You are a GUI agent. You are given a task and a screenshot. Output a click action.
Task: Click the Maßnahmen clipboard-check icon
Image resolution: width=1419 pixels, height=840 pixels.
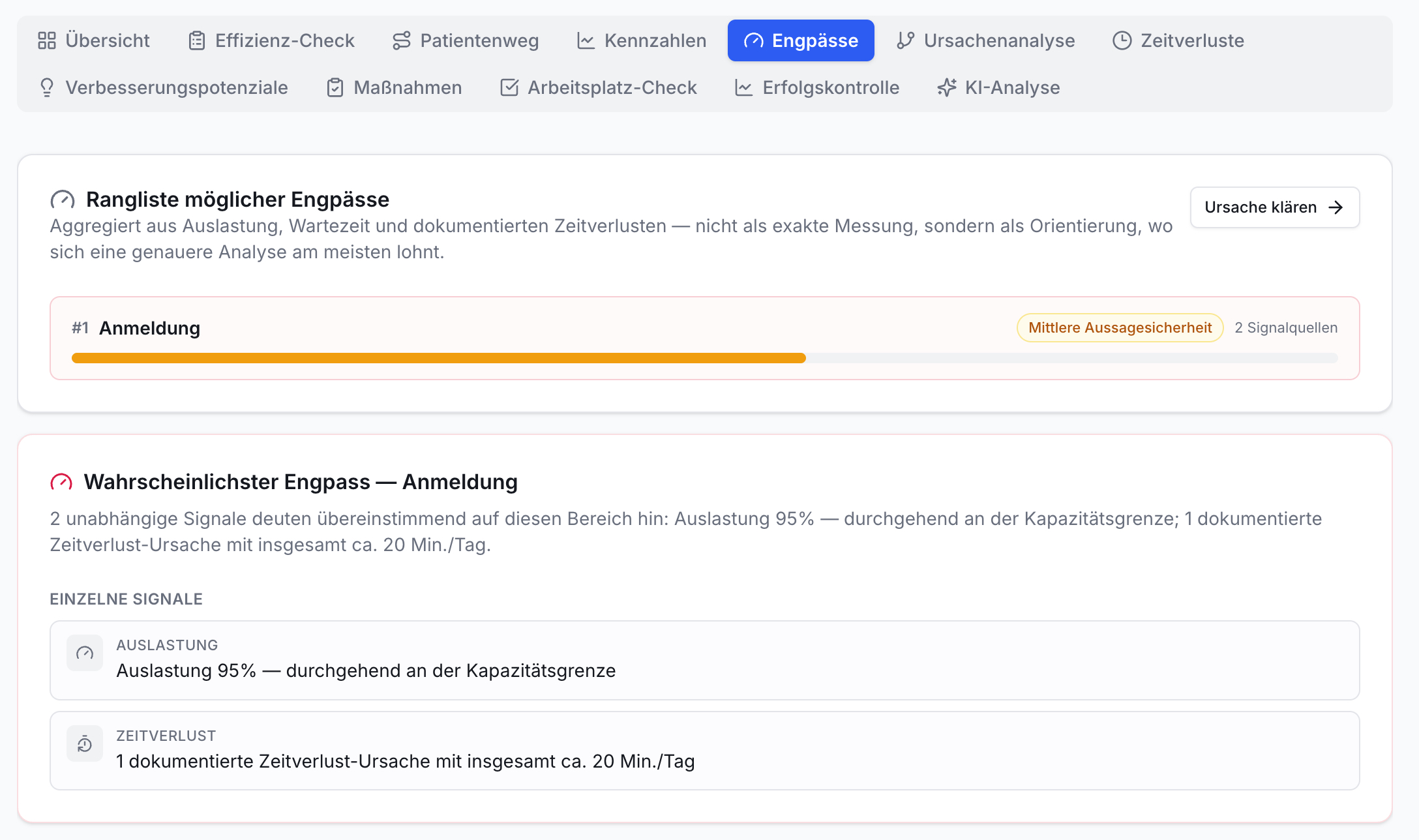point(335,87)
